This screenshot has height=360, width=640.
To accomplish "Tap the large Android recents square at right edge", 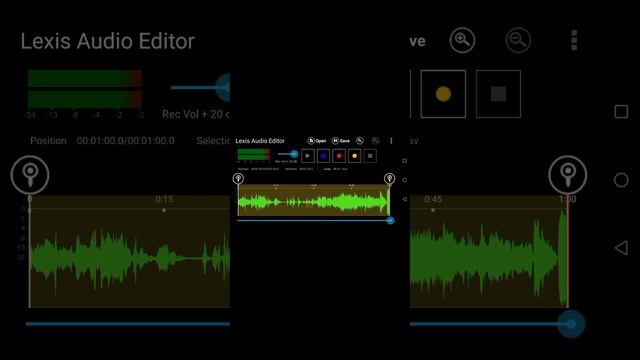I will pos(621,111).
